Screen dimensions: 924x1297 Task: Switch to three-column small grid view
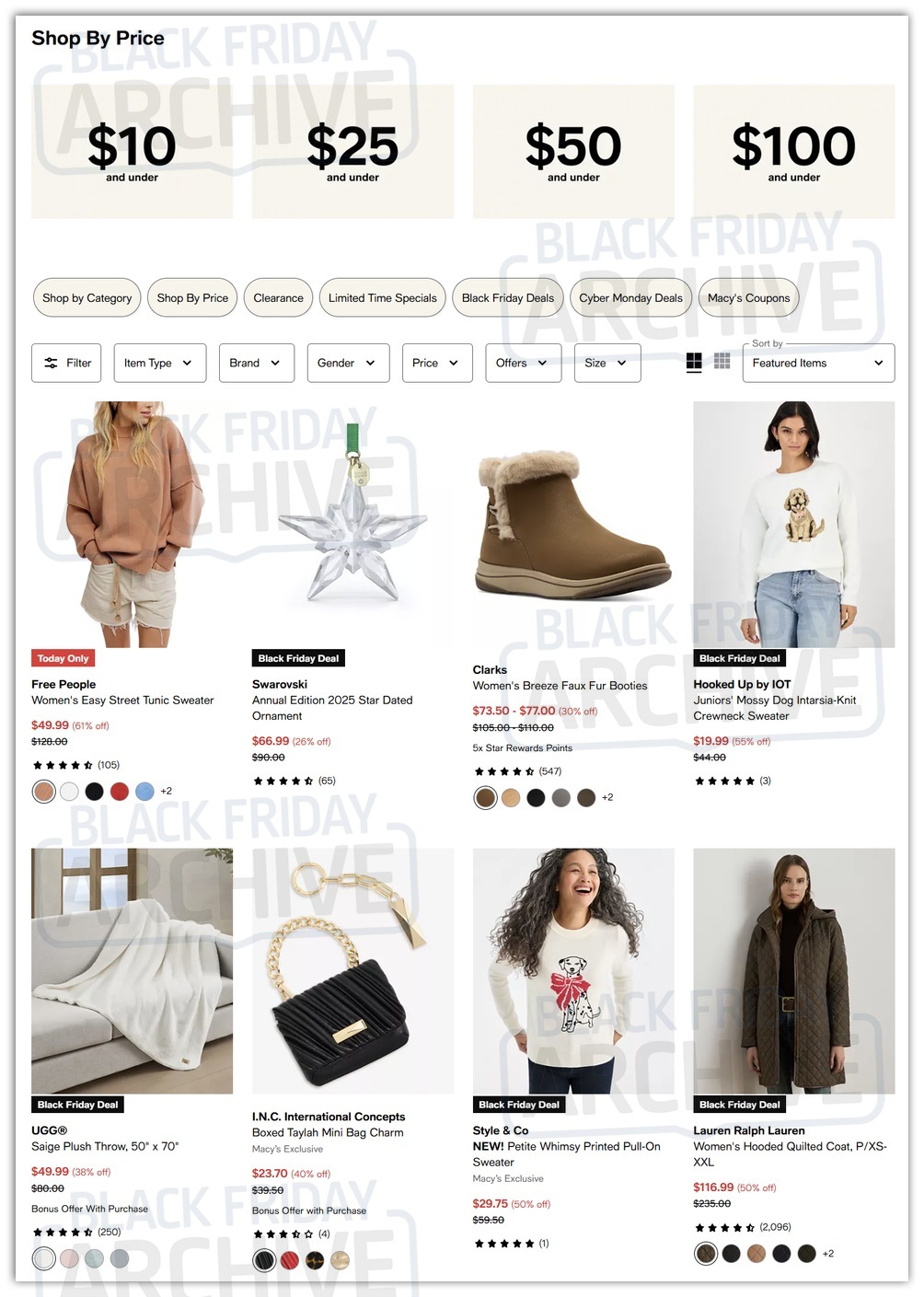tap(722, 362)
